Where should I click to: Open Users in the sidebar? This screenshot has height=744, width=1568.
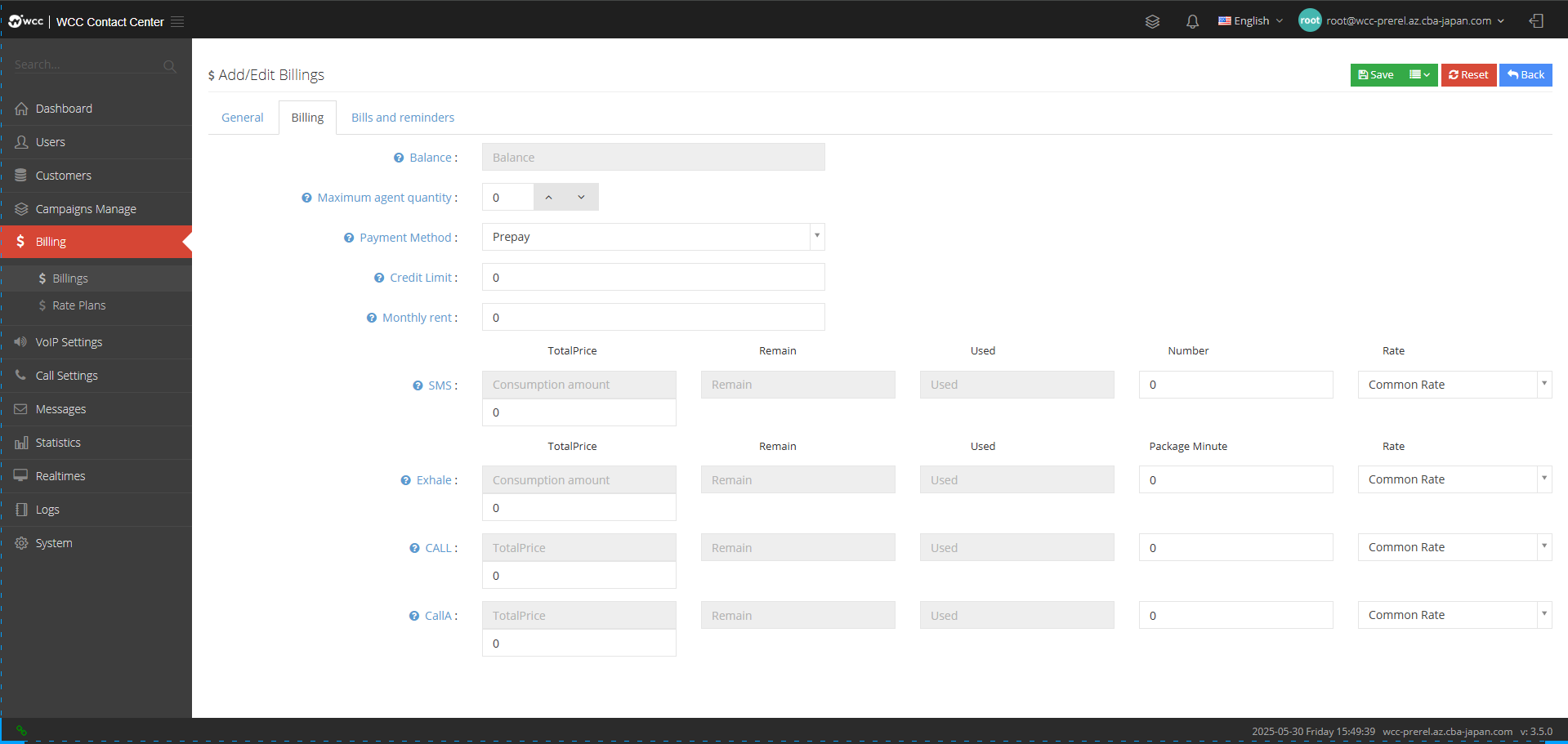(96, 142)
